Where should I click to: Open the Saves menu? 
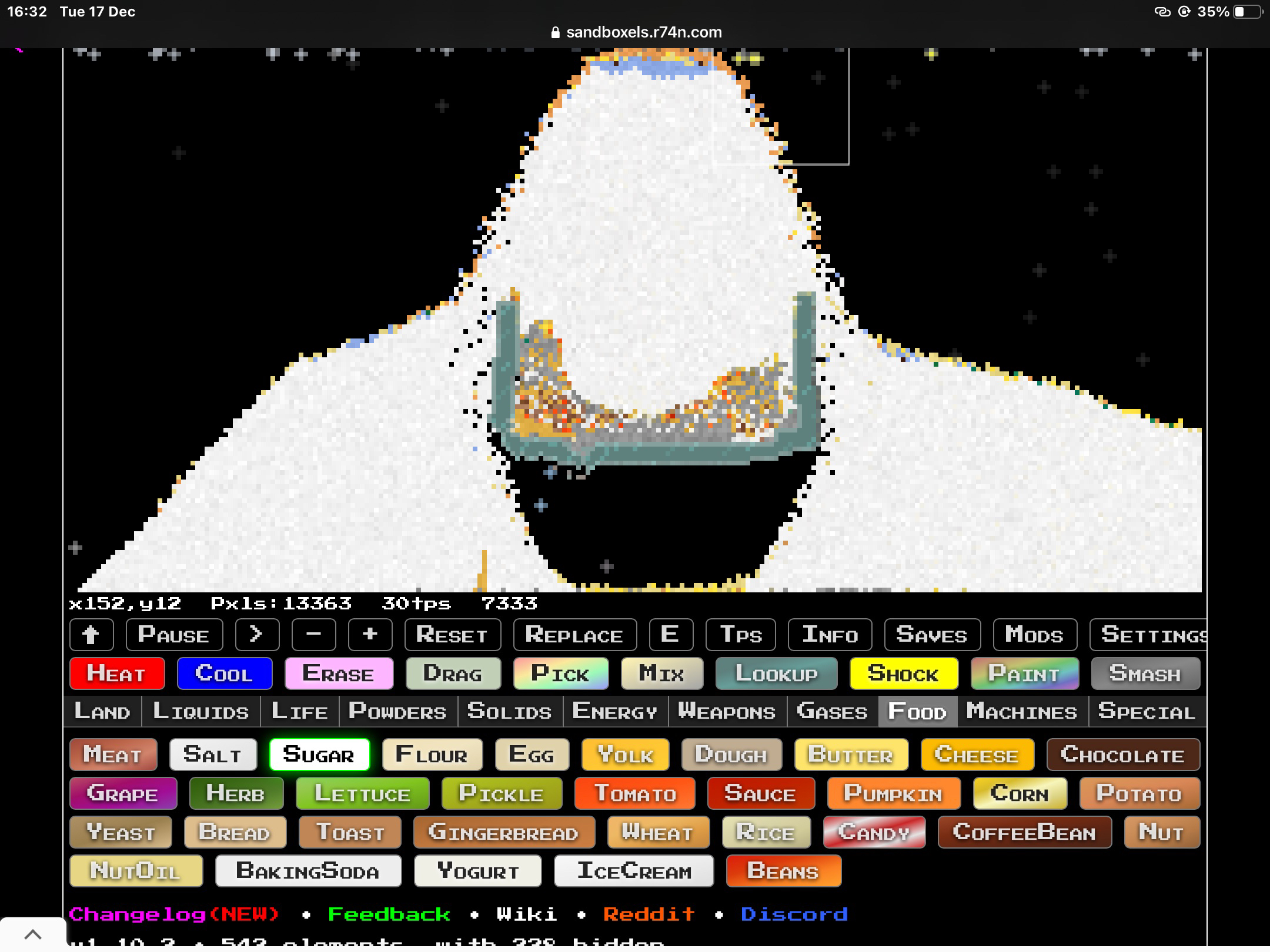click(932, 635)
